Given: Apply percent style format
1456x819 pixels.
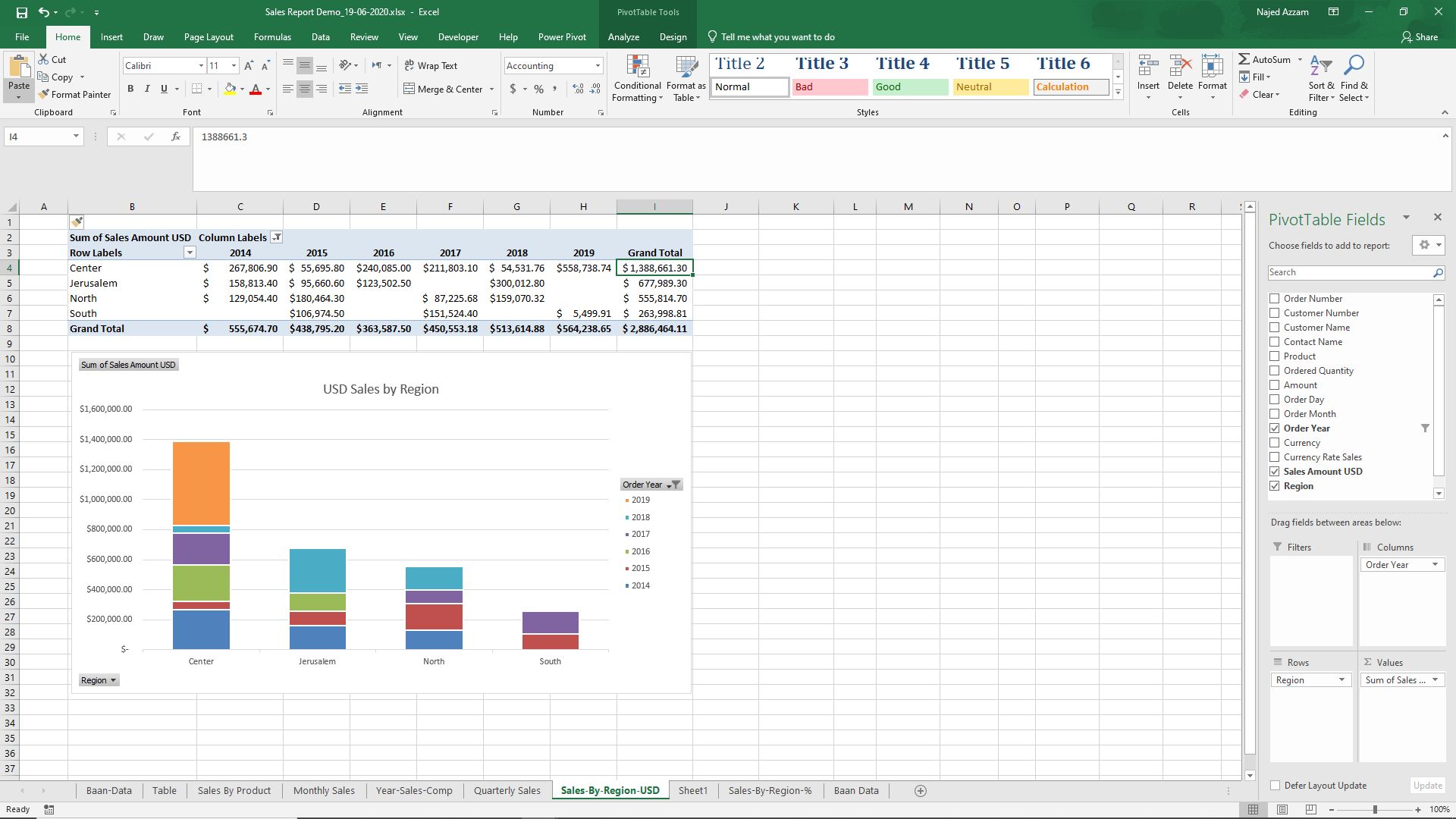Looking at the screenshot, I should coord(538,89).
